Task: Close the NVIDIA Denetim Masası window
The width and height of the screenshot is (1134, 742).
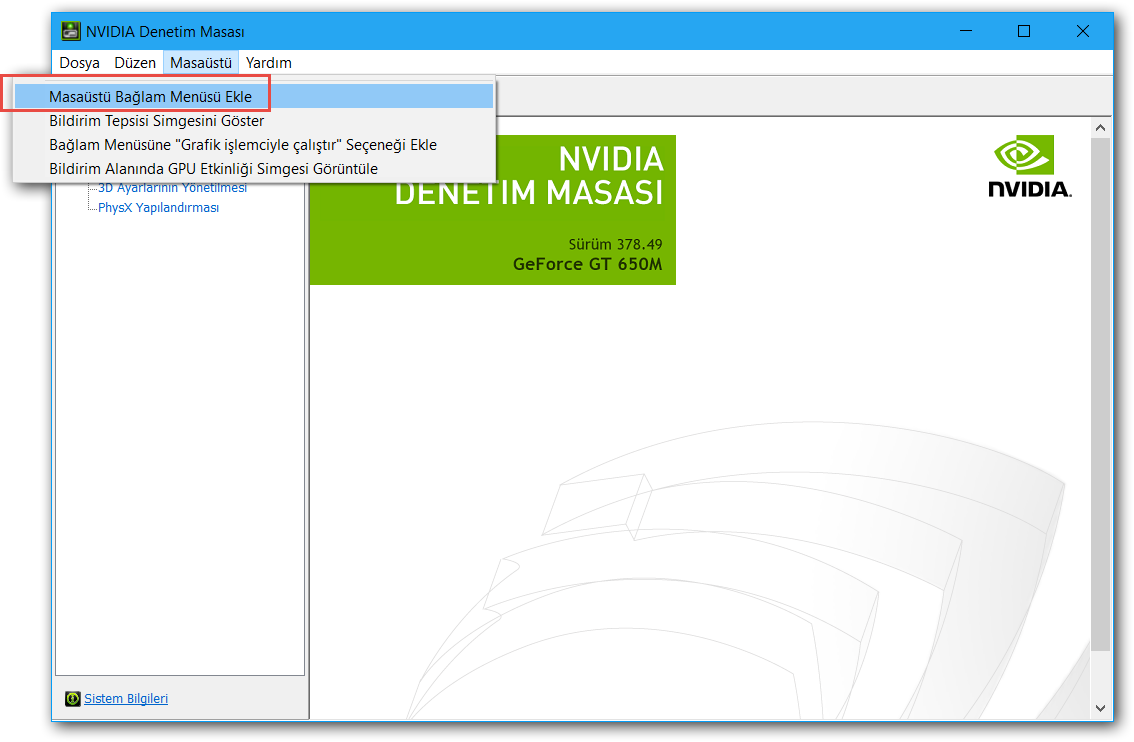Action: (1083, 31)
